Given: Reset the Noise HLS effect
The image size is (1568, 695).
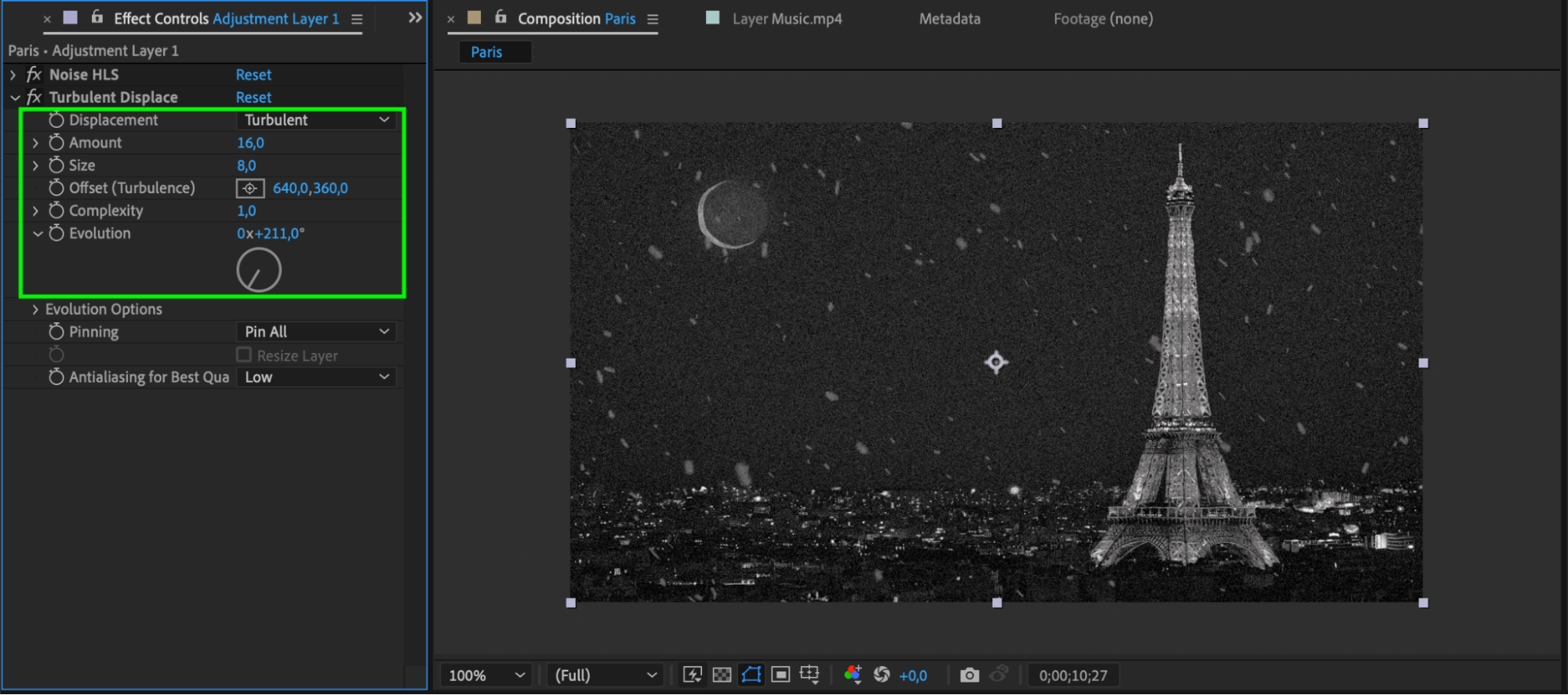Looking at the screenshot, I should tap(253, 75).
